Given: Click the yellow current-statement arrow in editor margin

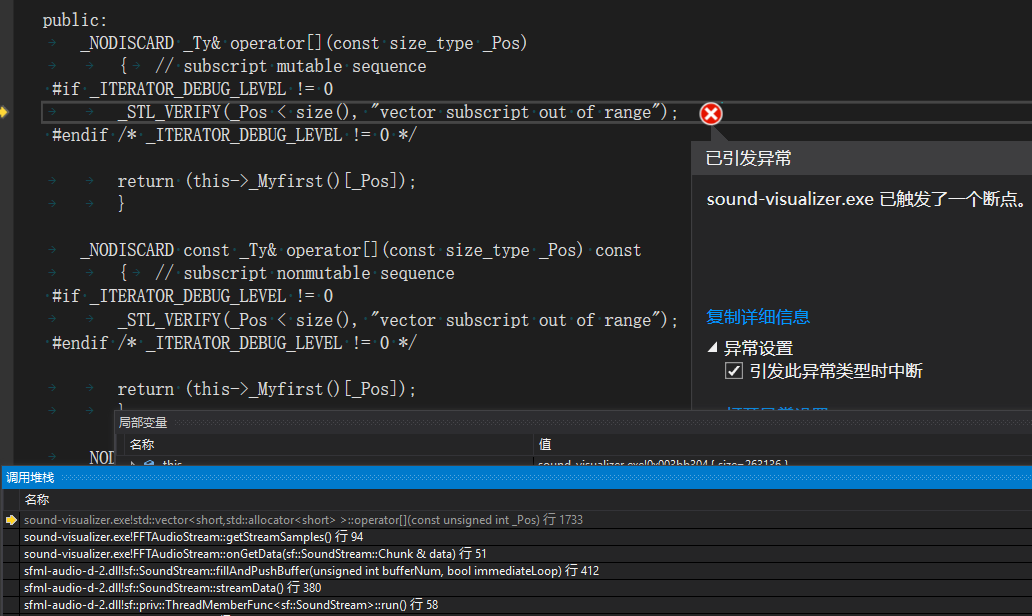Looking at the screenshot, I should [x=4, y=112].
